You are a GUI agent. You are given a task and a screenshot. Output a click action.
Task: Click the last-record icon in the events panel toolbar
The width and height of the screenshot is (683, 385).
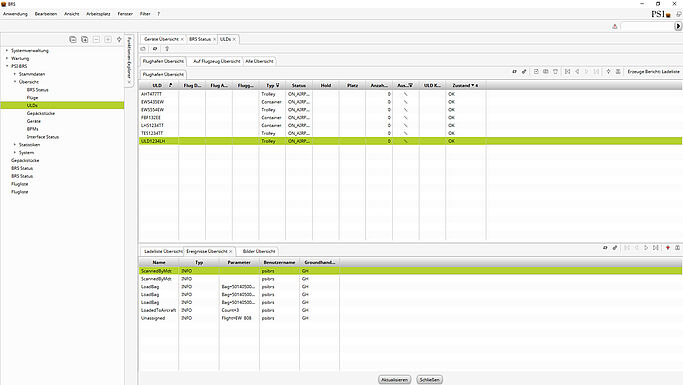[x=656, y=248]
